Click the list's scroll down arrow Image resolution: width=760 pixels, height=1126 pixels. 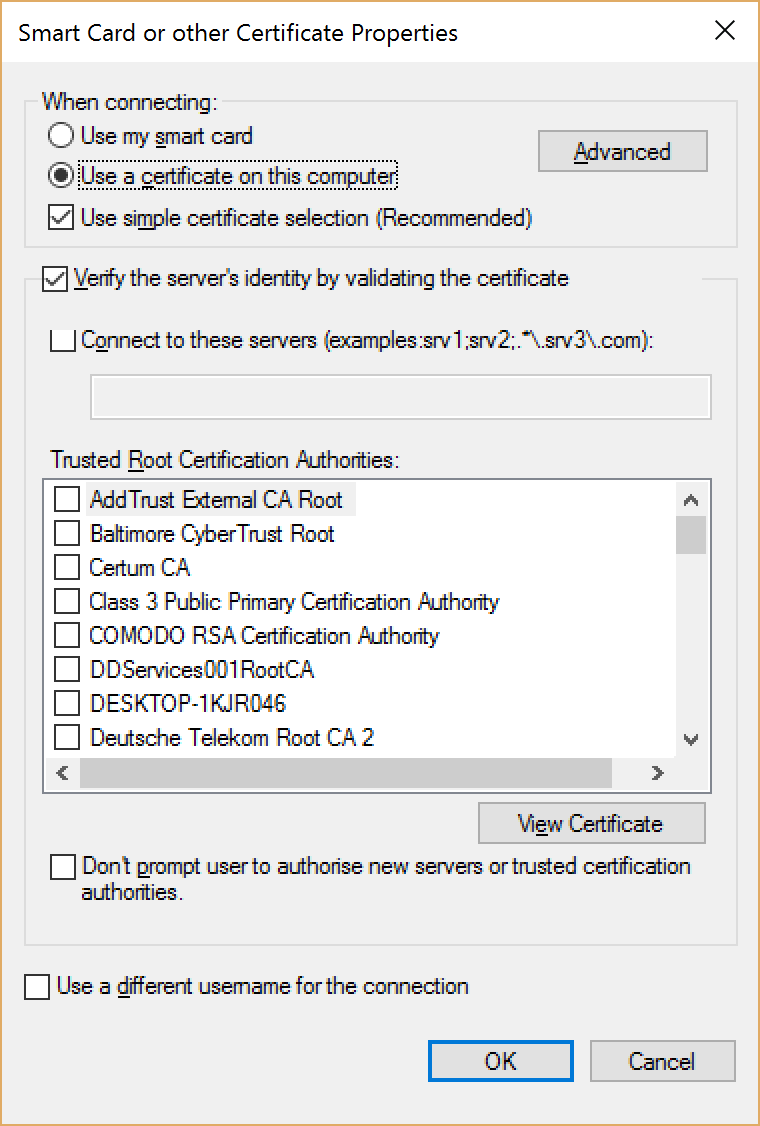click(x=691, y=739)
